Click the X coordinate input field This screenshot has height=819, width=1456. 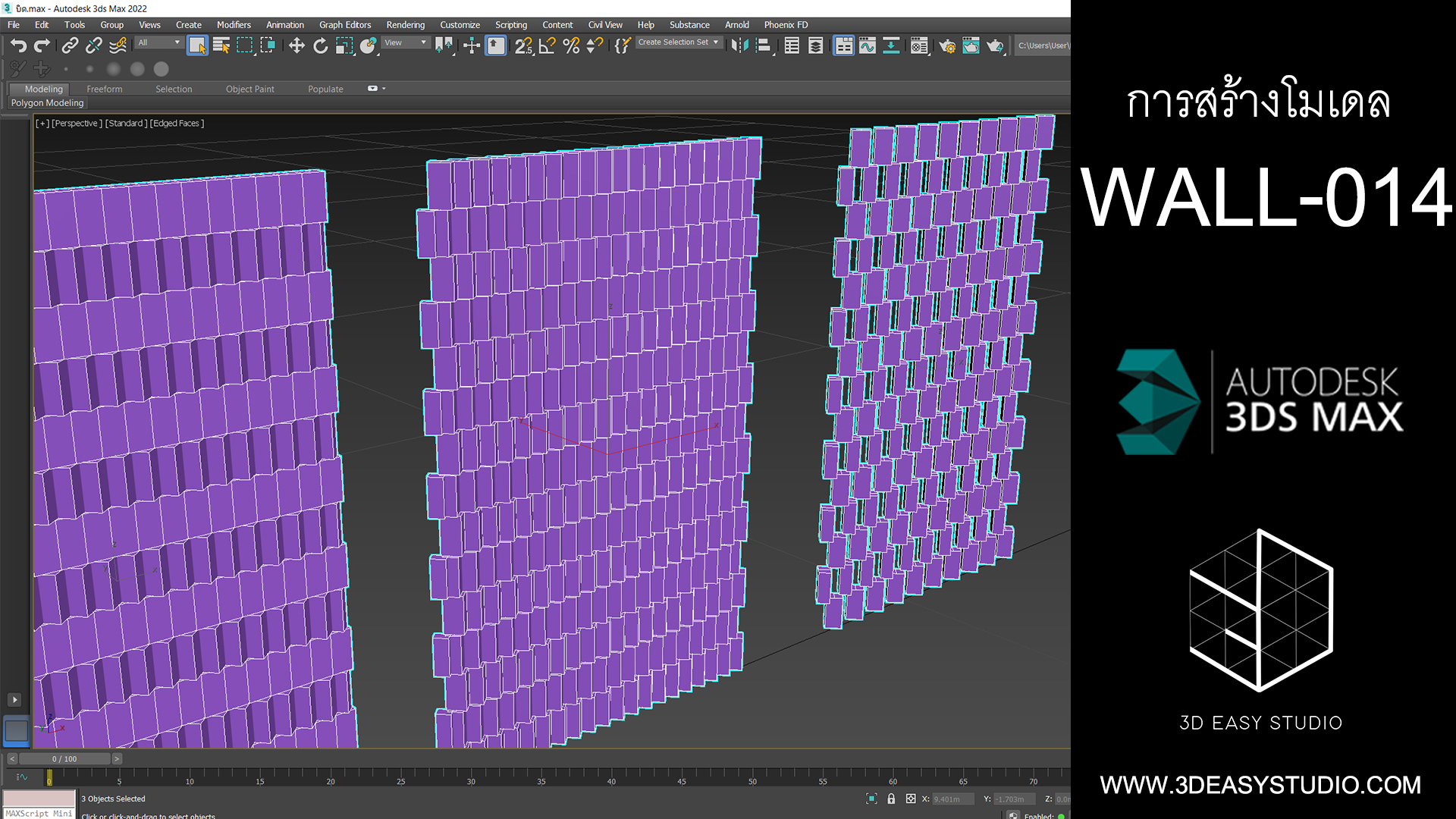952,799
